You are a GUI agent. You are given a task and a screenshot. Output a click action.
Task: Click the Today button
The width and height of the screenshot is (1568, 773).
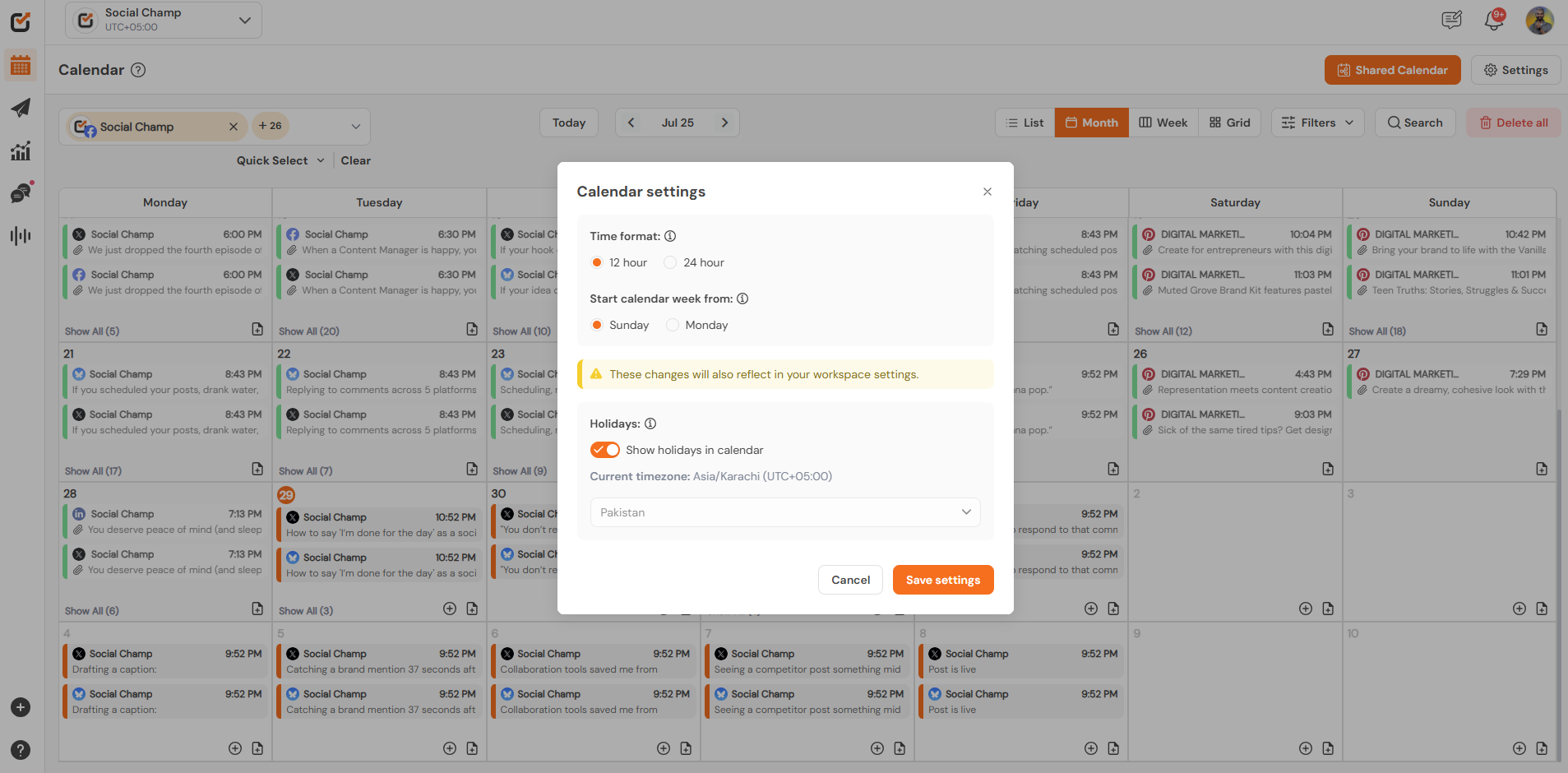pyautogui.click(x=569, y=123)
